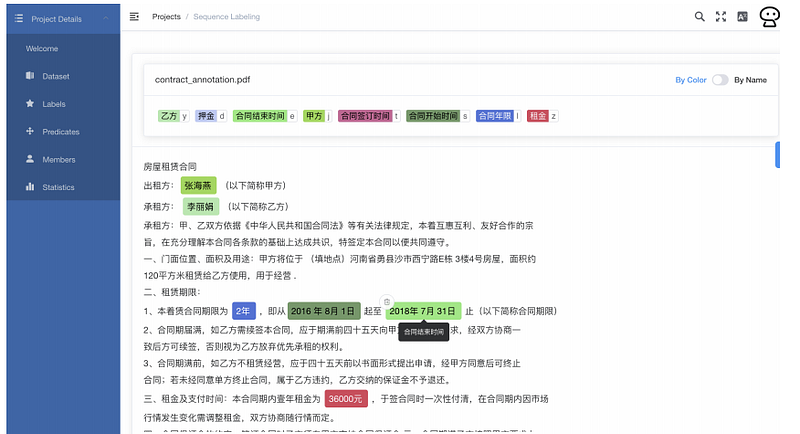Screen dimensions: 800x434
Task: Select the 租金 red label tag
Action: pyautogui.click(x=538, y=116)
